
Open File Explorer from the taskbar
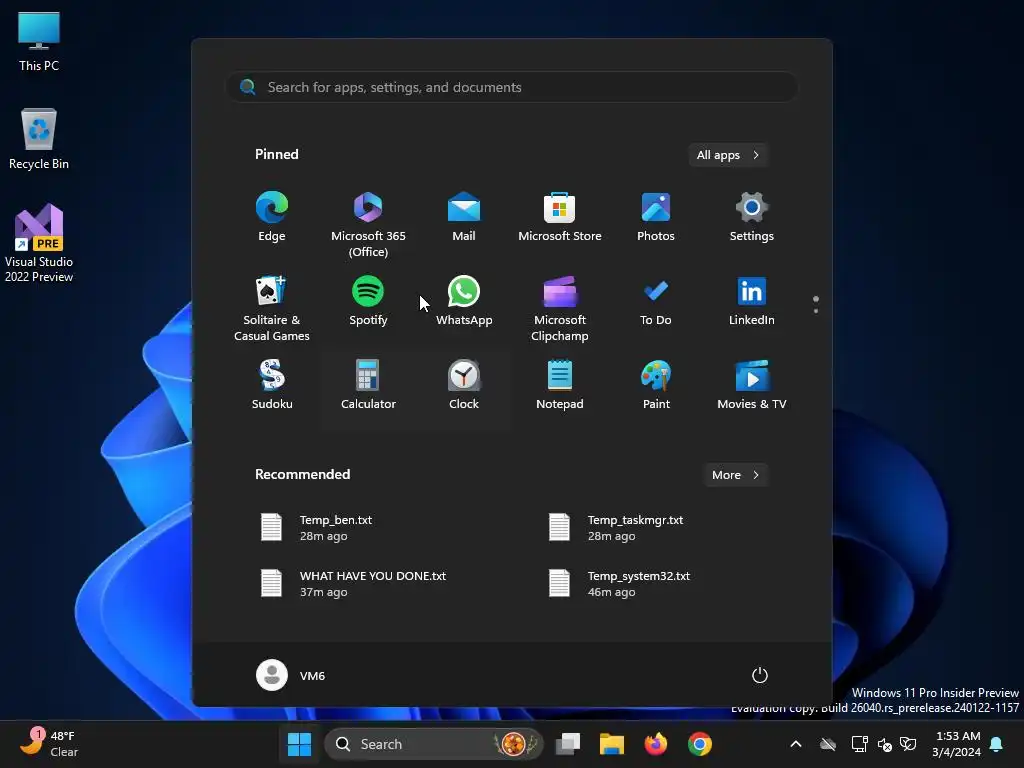click(612, 744)
